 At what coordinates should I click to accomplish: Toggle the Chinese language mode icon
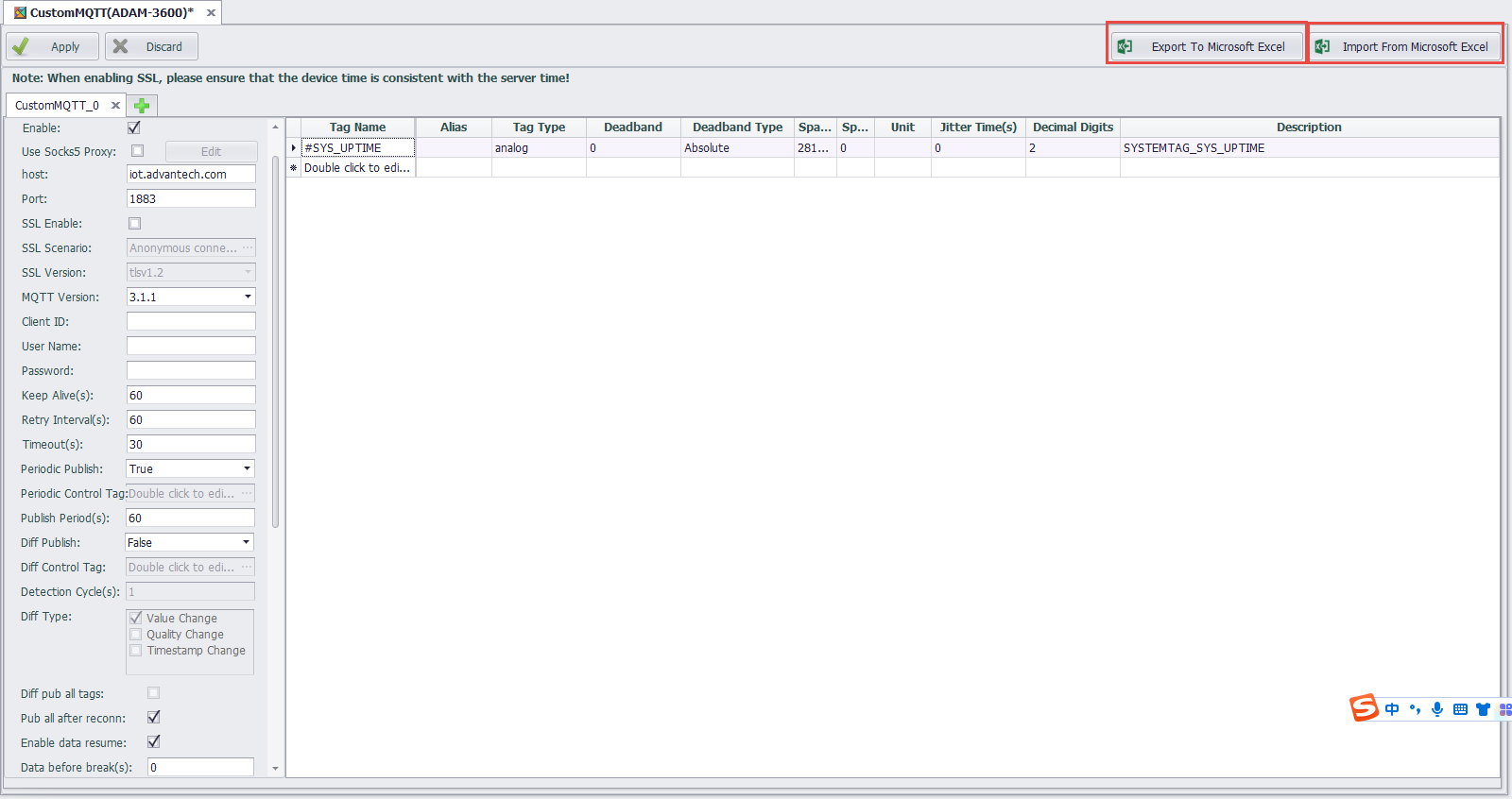click(x=1392, y=709)
